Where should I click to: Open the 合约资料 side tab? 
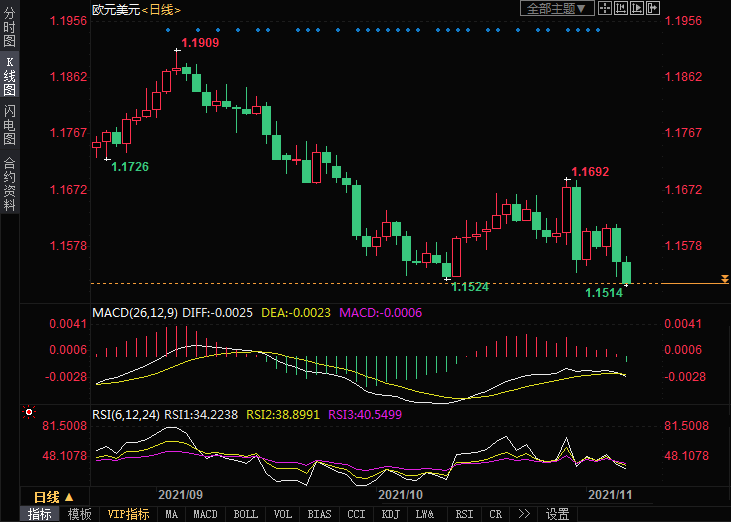(9, 184)
